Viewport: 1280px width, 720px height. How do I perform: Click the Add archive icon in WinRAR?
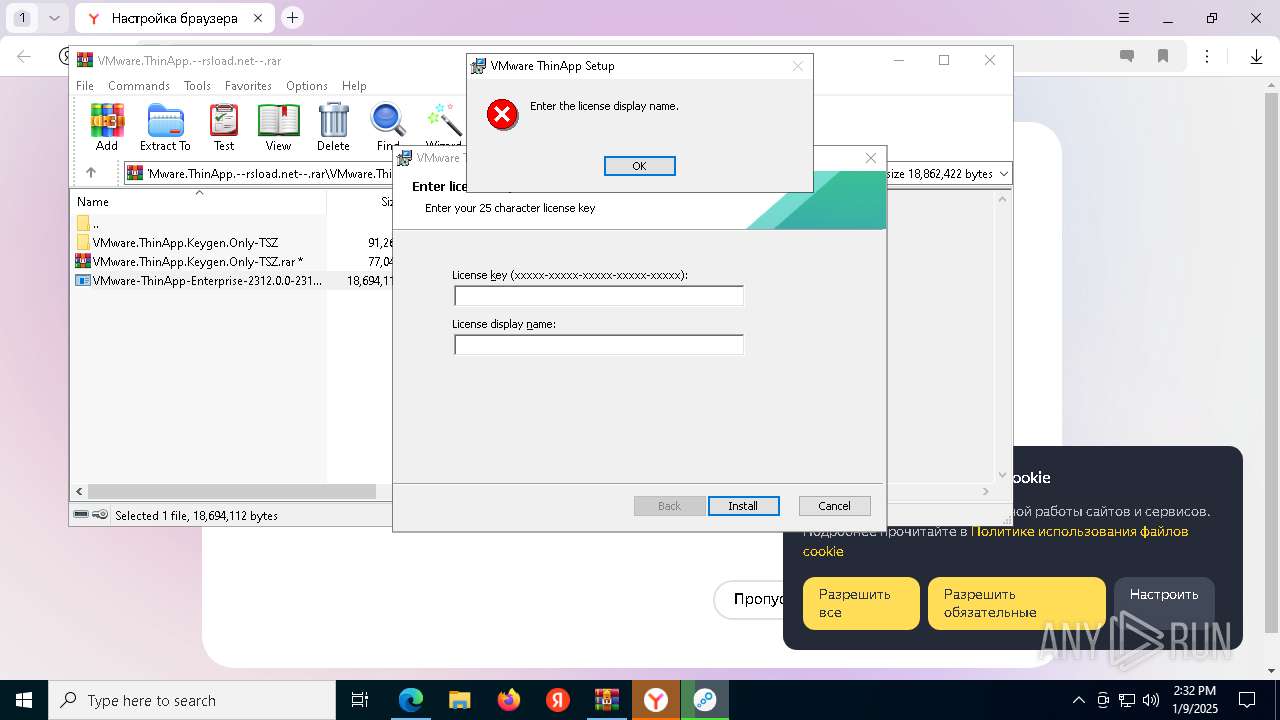[x=107, y=128]
